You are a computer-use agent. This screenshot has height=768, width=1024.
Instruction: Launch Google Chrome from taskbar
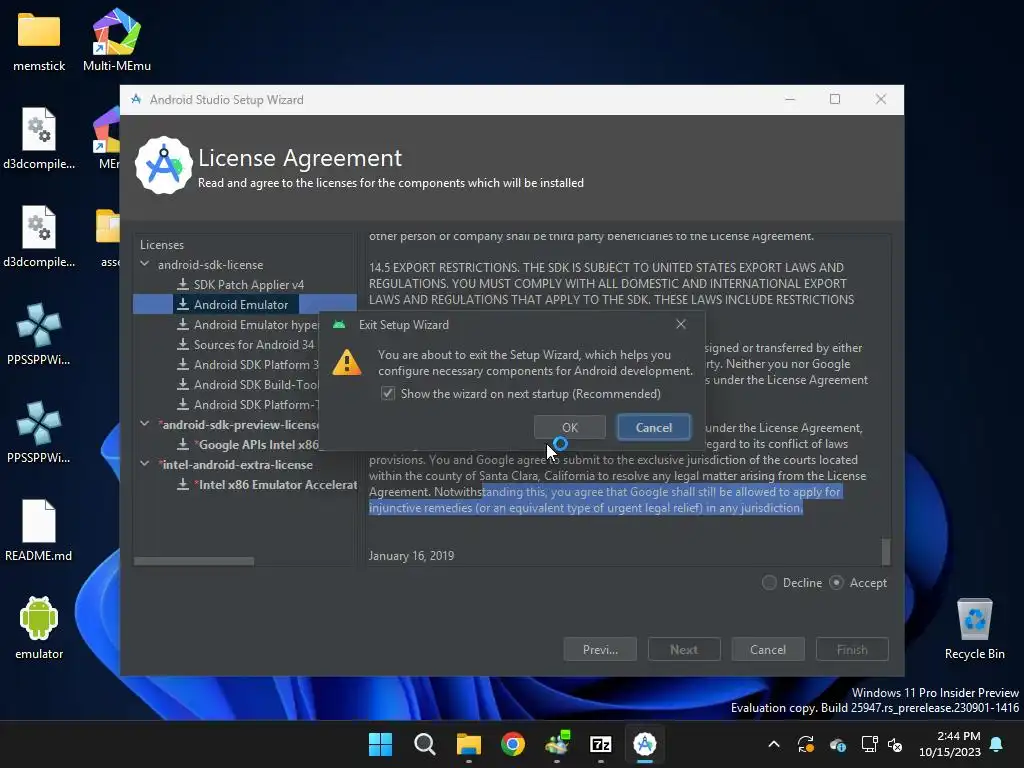(x=513, y=744)
